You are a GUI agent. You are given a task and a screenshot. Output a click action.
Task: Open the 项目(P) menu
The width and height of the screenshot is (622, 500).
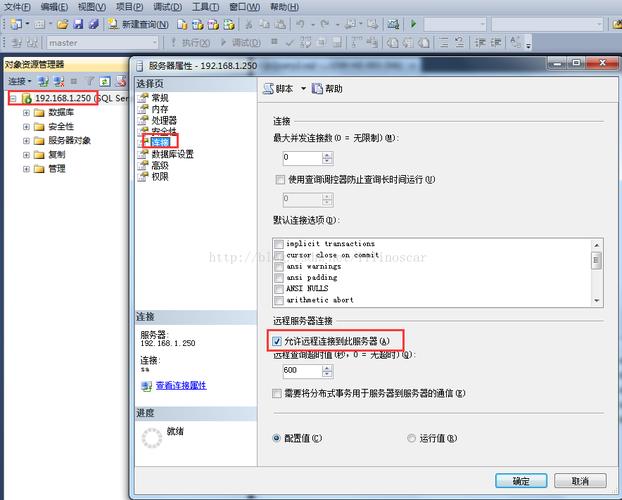point(129,7)
